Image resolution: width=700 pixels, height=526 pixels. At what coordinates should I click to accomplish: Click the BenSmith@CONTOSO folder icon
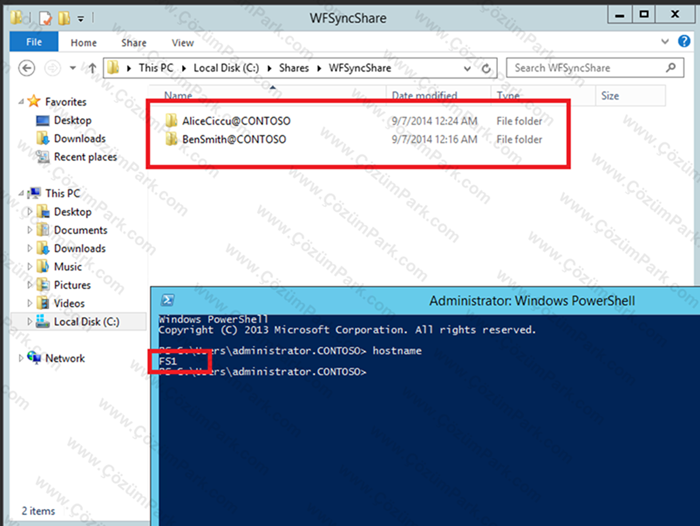[x=171, y=139]
